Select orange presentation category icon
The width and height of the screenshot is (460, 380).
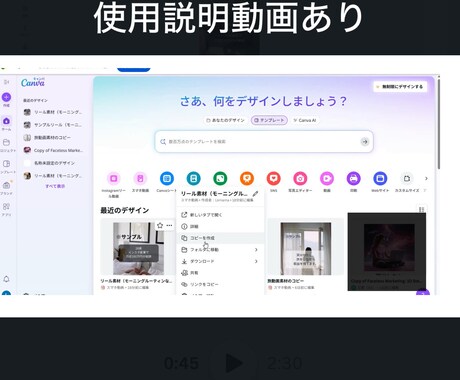pyautogui.click(x=247, y=179)
